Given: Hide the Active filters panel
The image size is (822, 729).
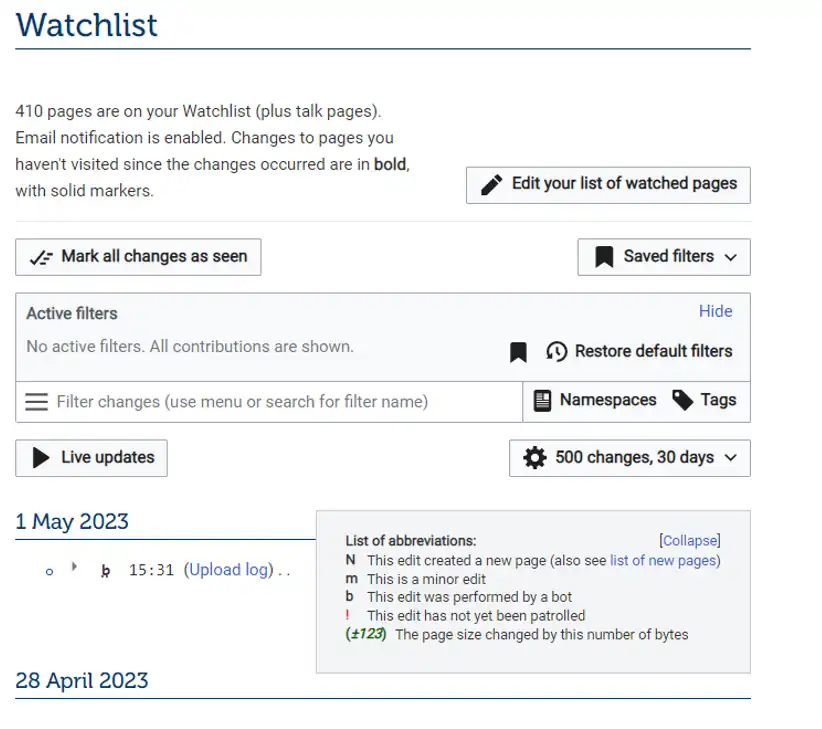Looking at the screenshot, I should [715, 311].
